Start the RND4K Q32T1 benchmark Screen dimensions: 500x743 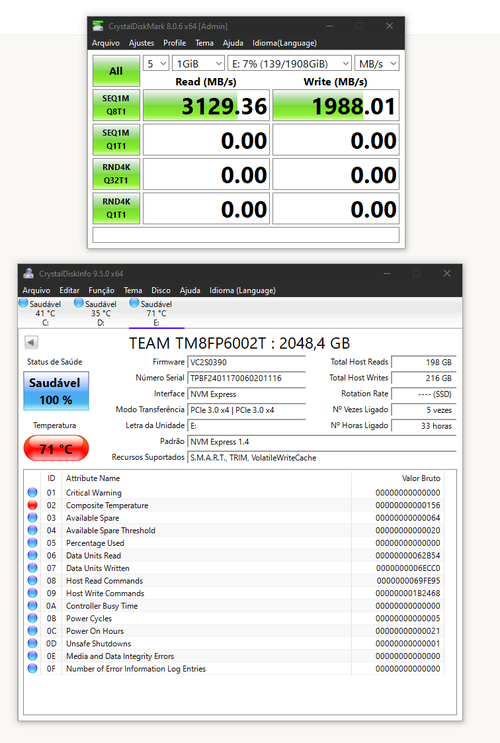pyautogui.click(x=116, y=174)
